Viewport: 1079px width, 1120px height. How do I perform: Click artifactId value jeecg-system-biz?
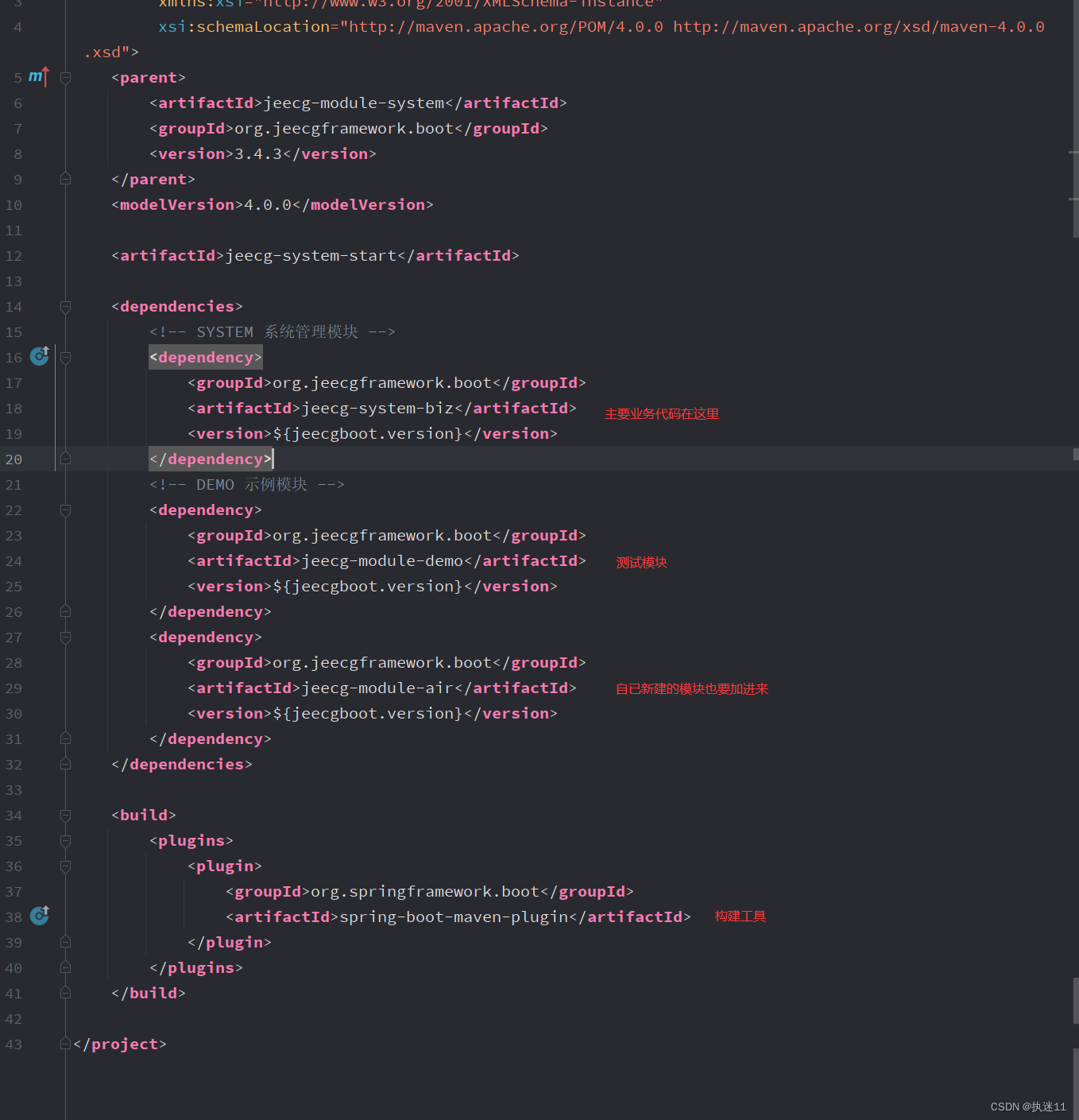point(378,409)
